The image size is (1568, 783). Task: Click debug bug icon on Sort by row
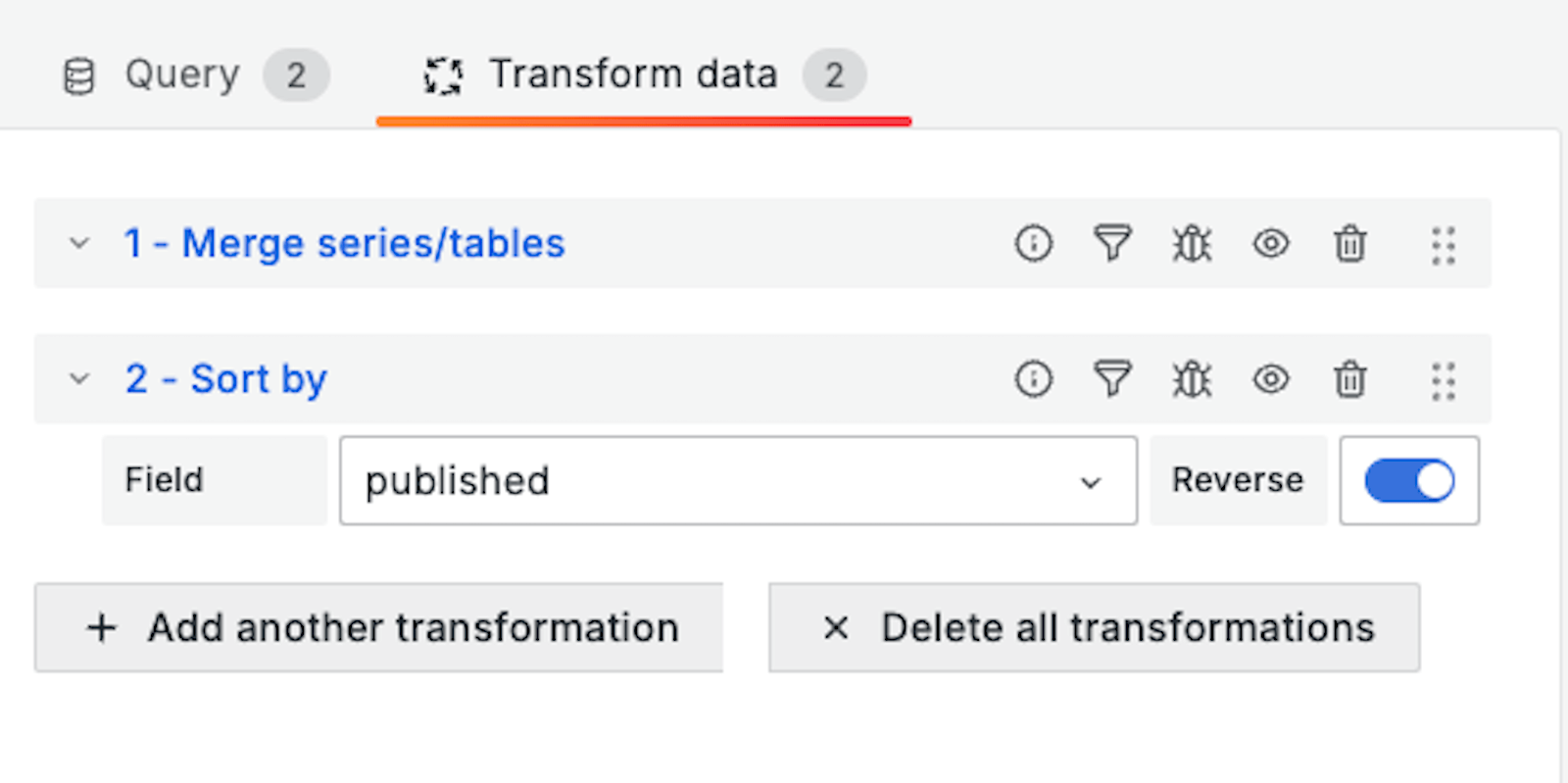pyautogui.click(x=1192, y=378)
